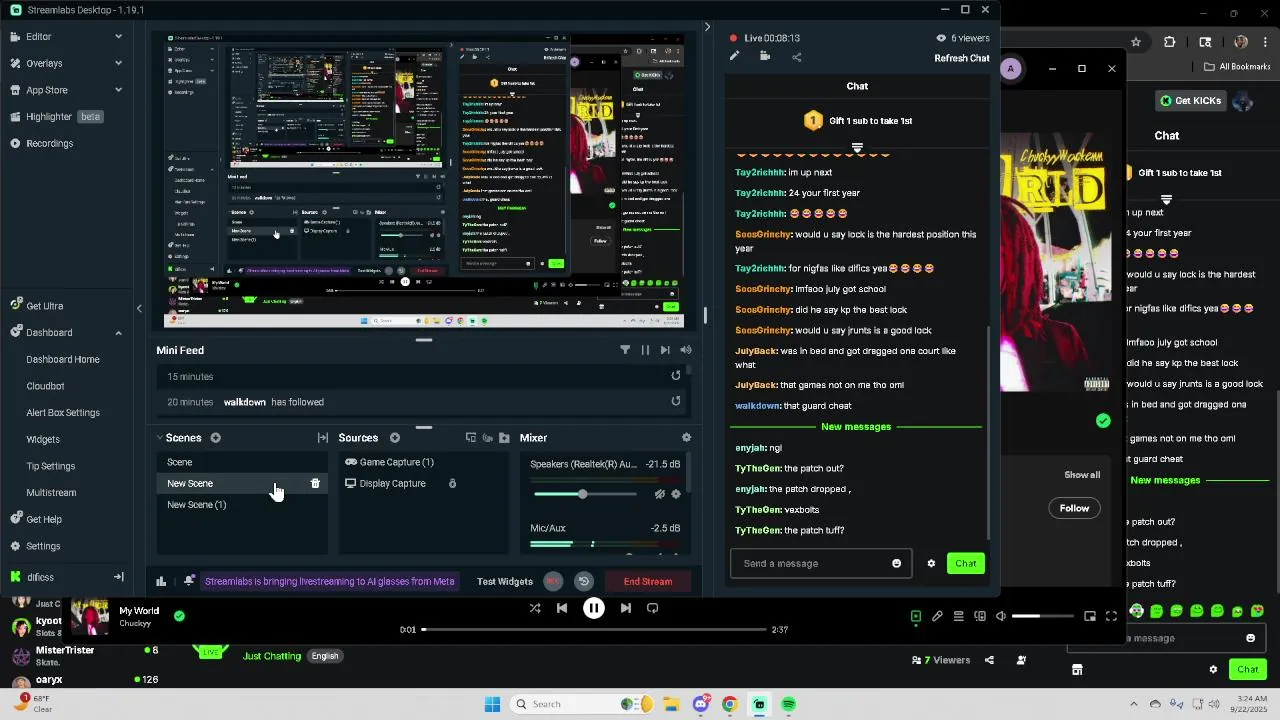1280x720 pixels.
Task: Open the clip camera icon beside edit
Action: (x=765, y=57)
